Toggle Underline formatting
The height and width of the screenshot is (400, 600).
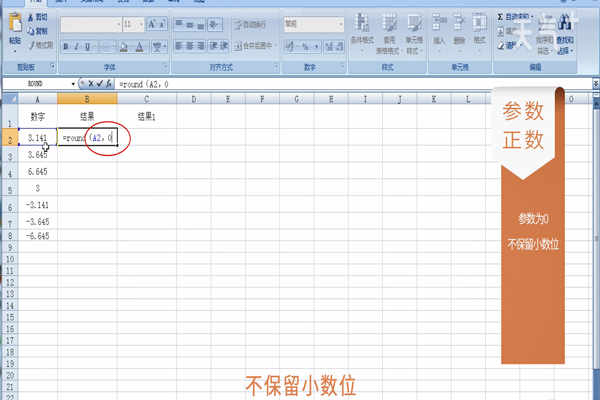pos(88,47)
